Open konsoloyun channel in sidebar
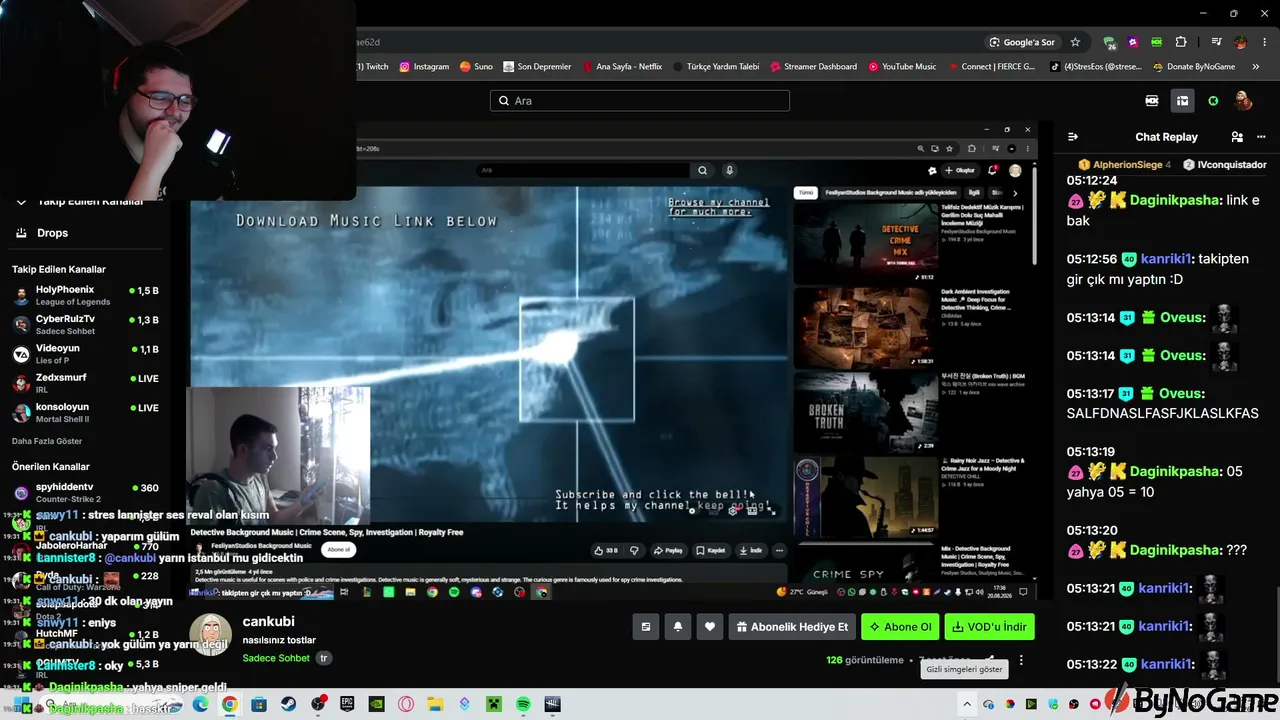Viewport: 1280px width, 720px height. [85, 412]
